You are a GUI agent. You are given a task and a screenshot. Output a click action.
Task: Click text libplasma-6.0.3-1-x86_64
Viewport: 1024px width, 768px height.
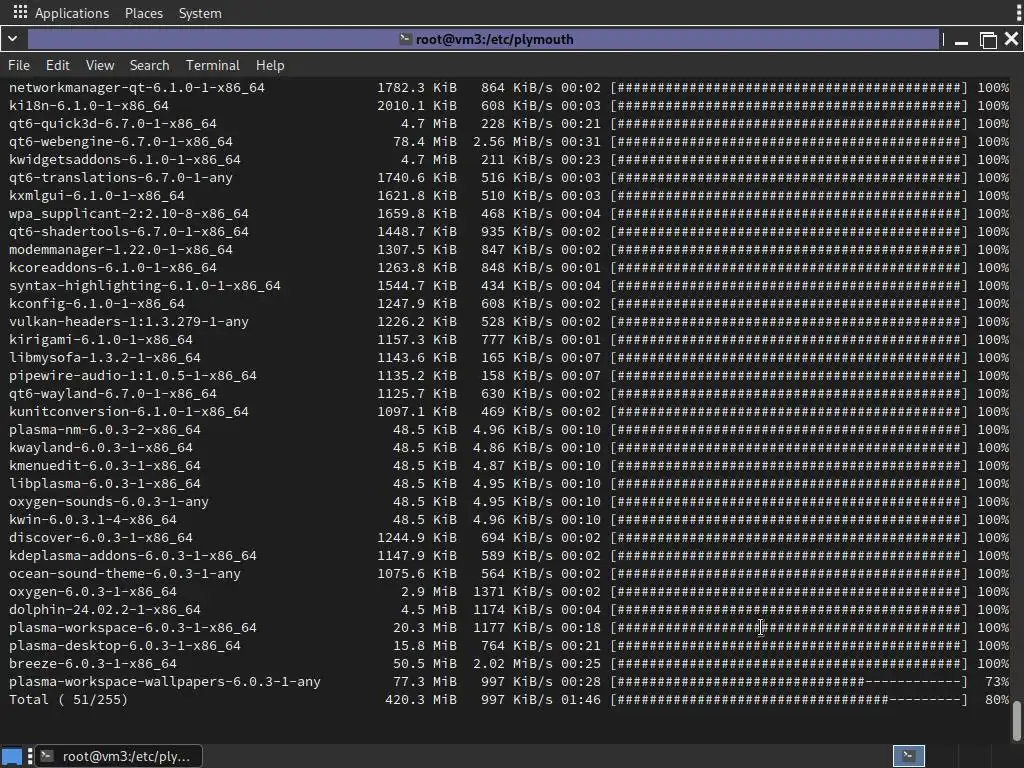coord(104,484)
